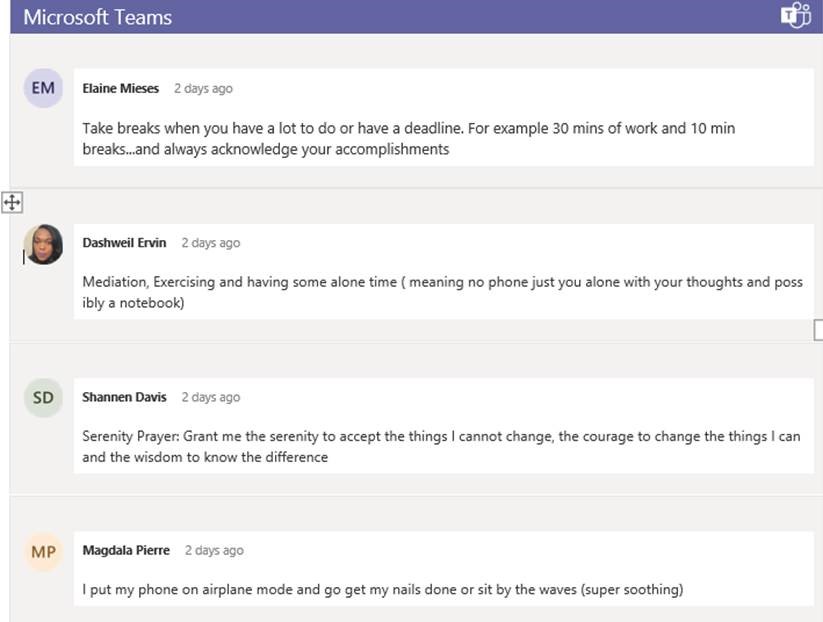
Task: Open the Dashweil Ervin name link
Action: tap(124, 243)
